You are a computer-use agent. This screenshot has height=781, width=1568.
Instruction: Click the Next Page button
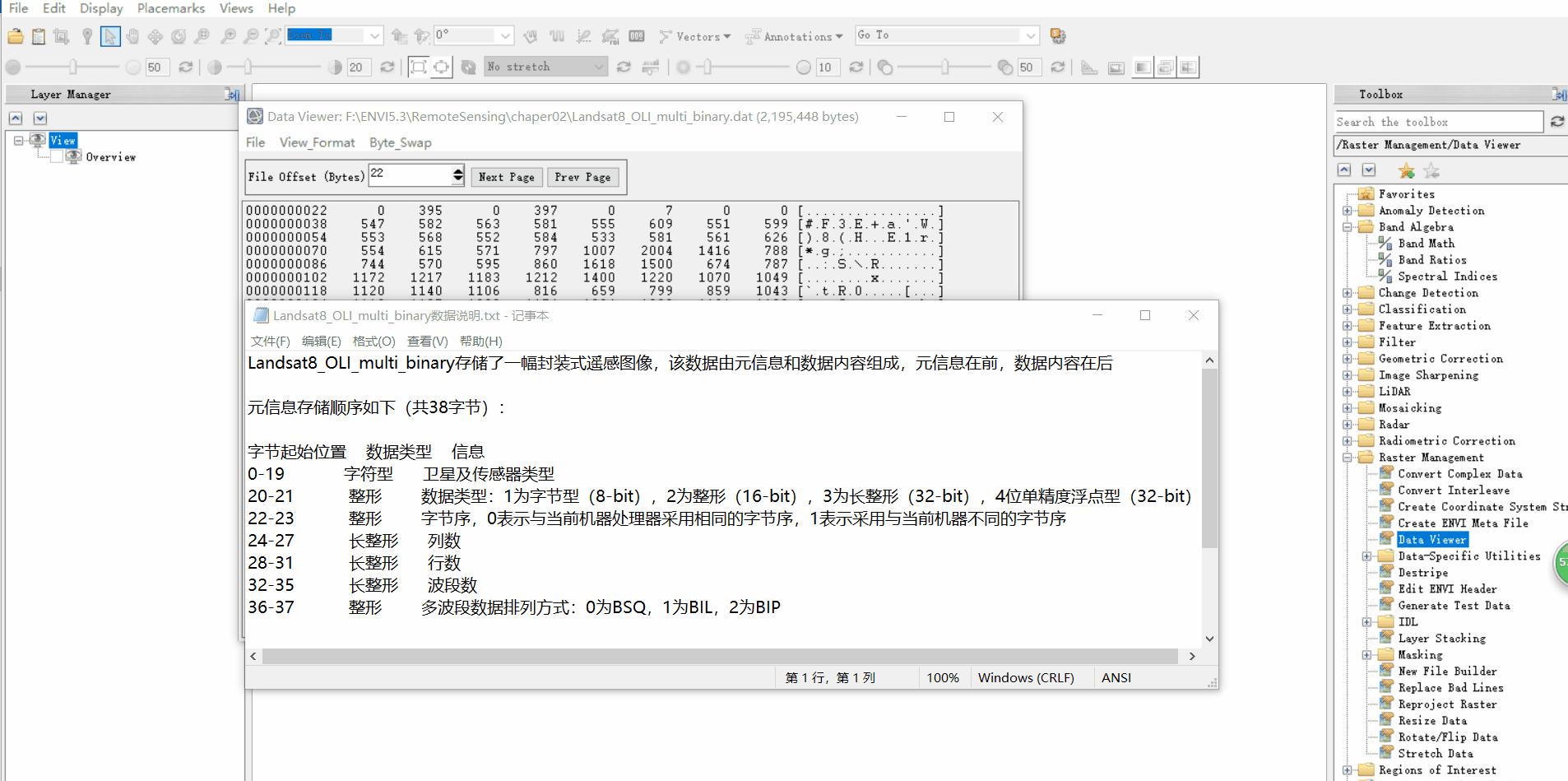pyautogui.click(x=507, y=177)
